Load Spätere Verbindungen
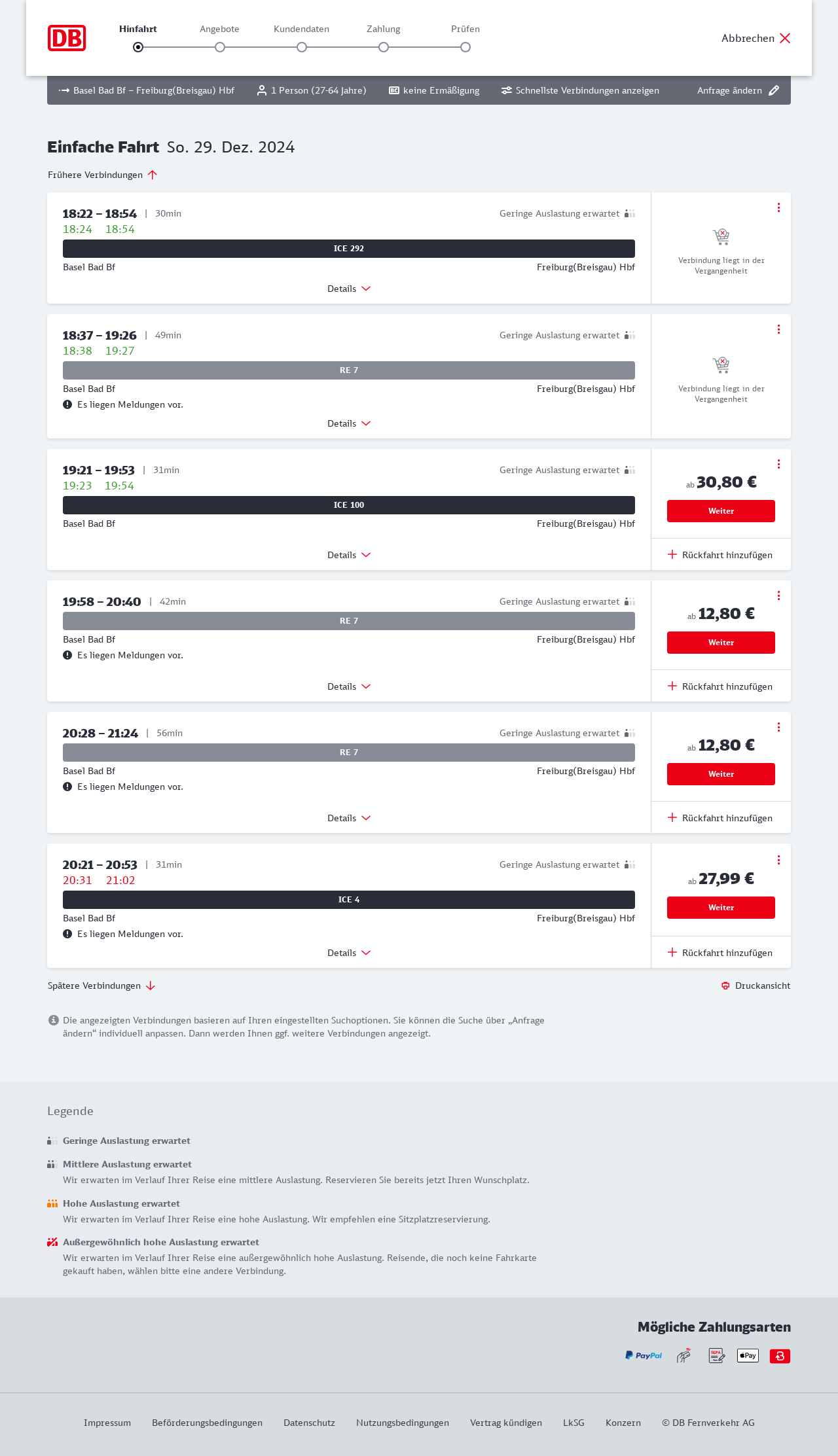Viewport: 838px width, 1456px height. [x=101, y=985]
